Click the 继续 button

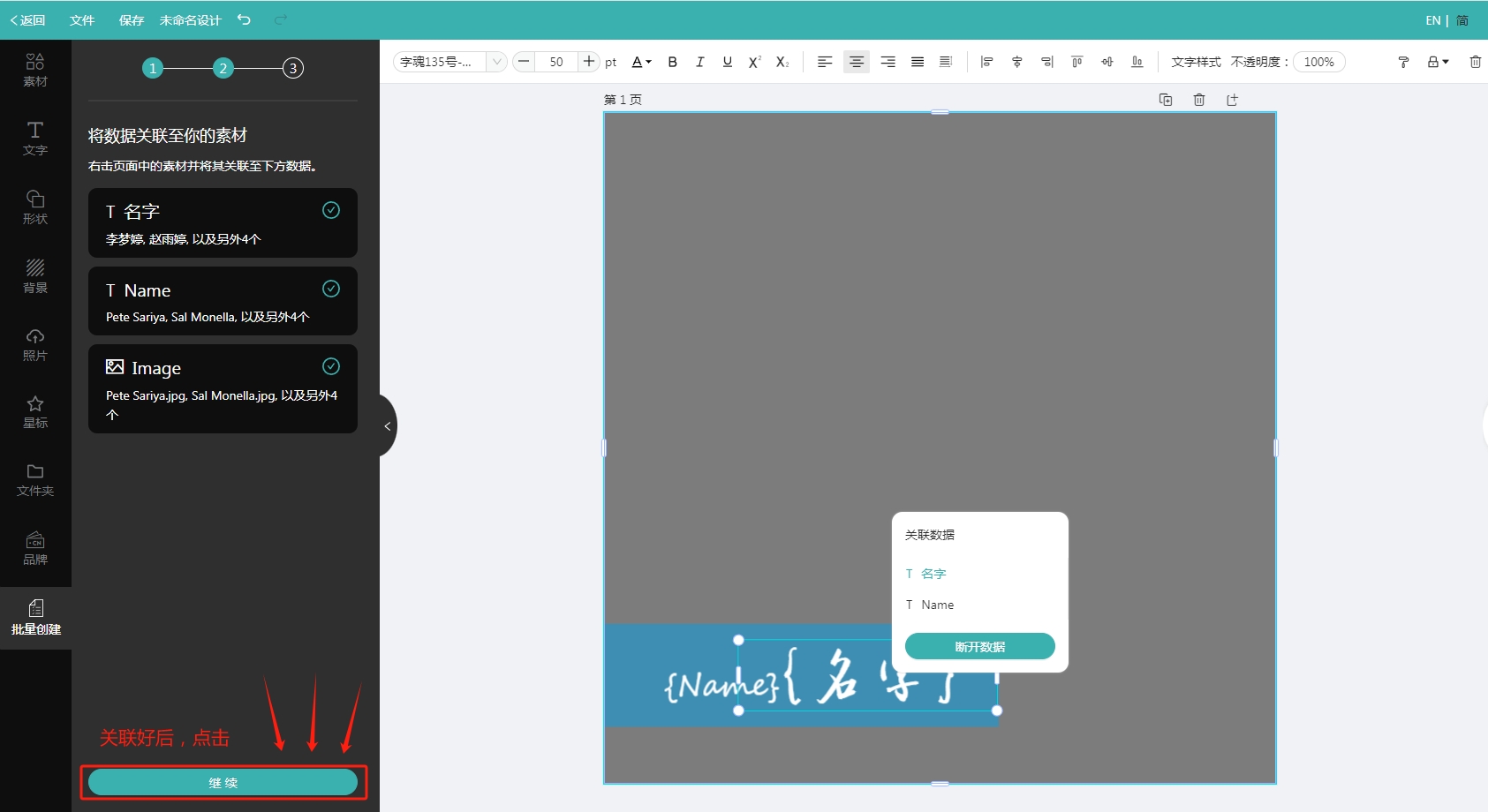[223, 782]
